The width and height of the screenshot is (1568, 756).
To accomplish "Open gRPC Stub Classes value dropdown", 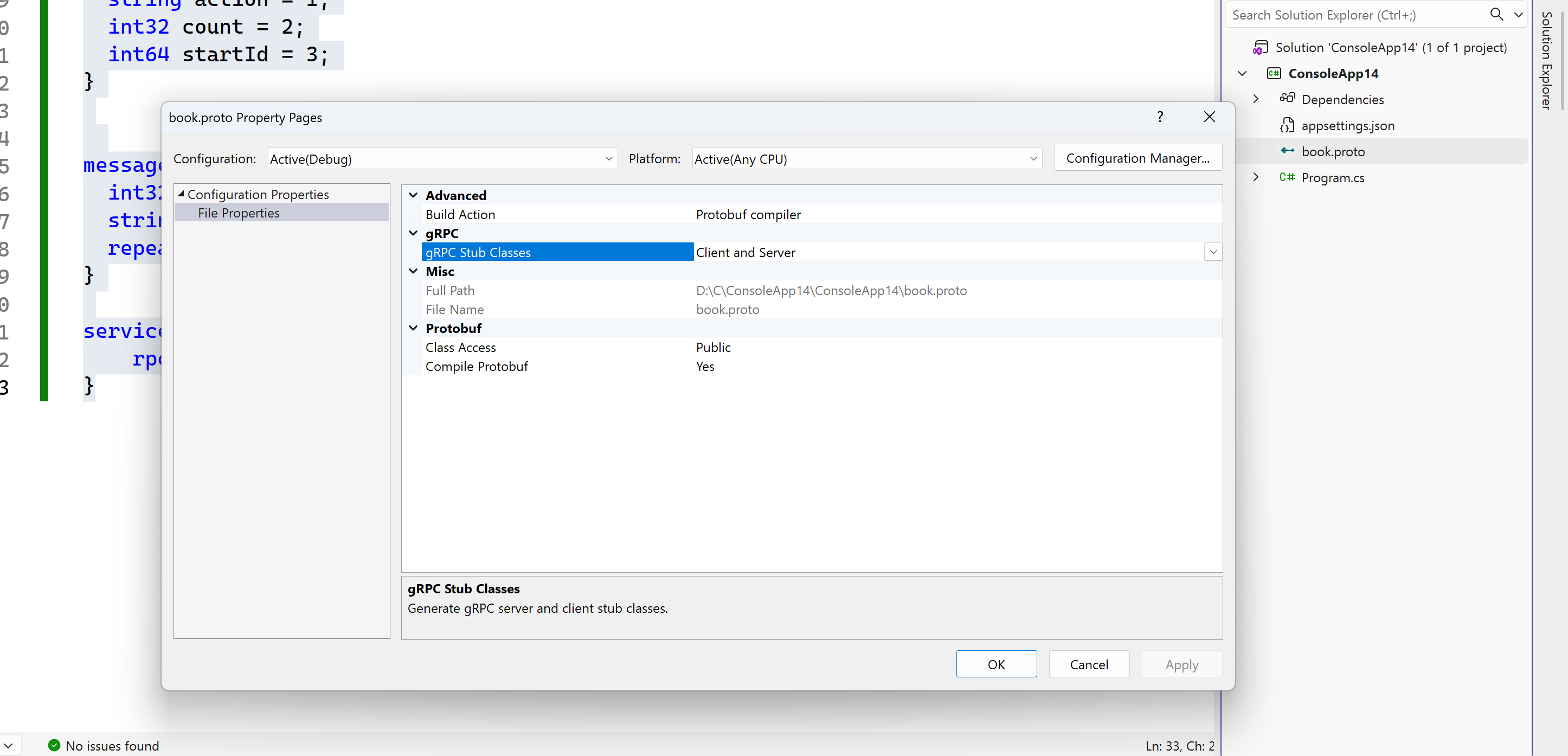I will click(1213, 252).
